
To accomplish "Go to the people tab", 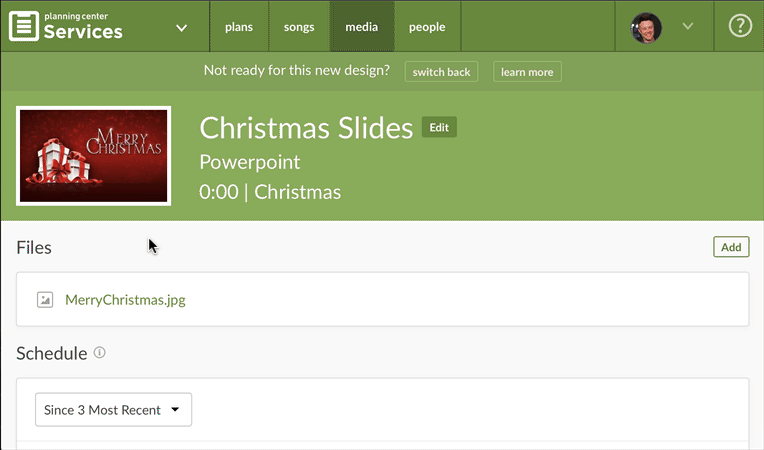I will [x=427, y=27].
